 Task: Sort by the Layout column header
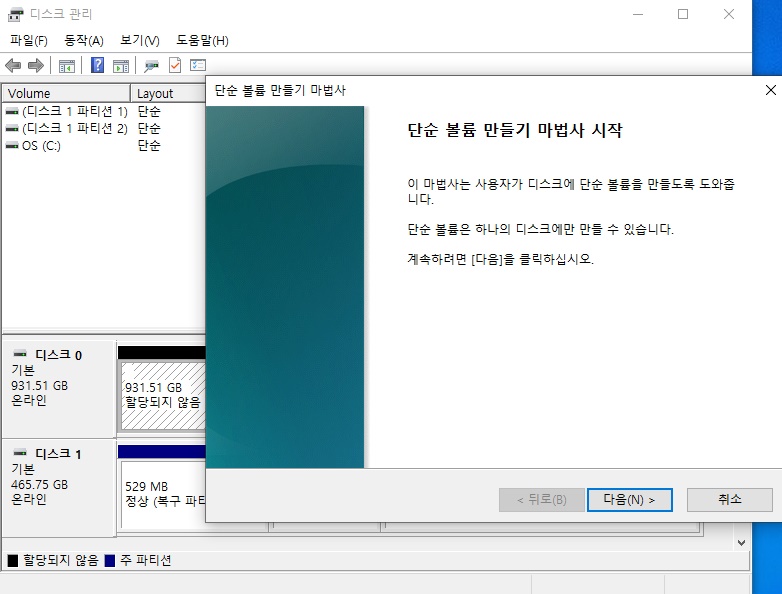(168, 93)
